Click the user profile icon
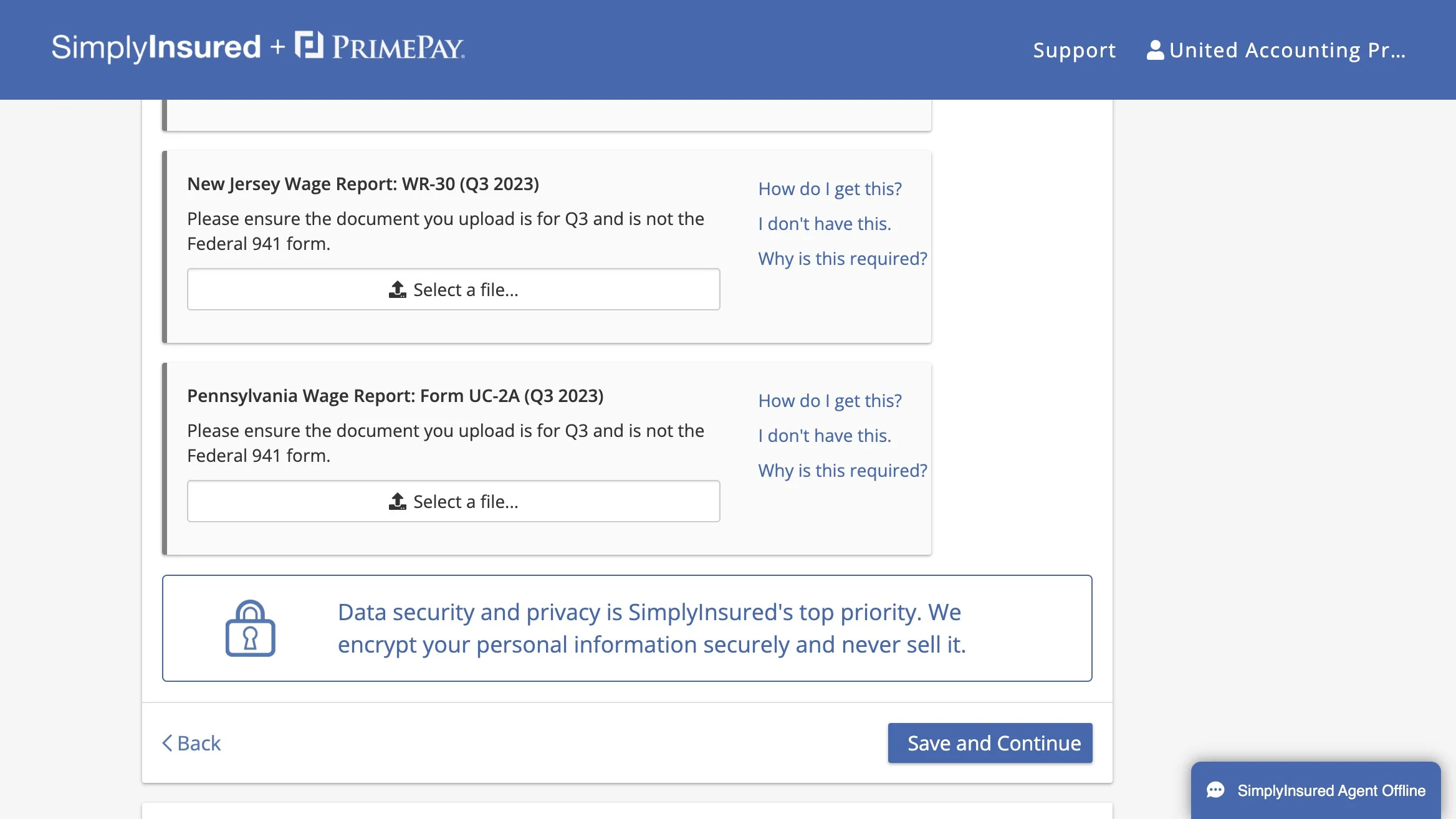The image size is (1456, 819). coord(1155,50)
